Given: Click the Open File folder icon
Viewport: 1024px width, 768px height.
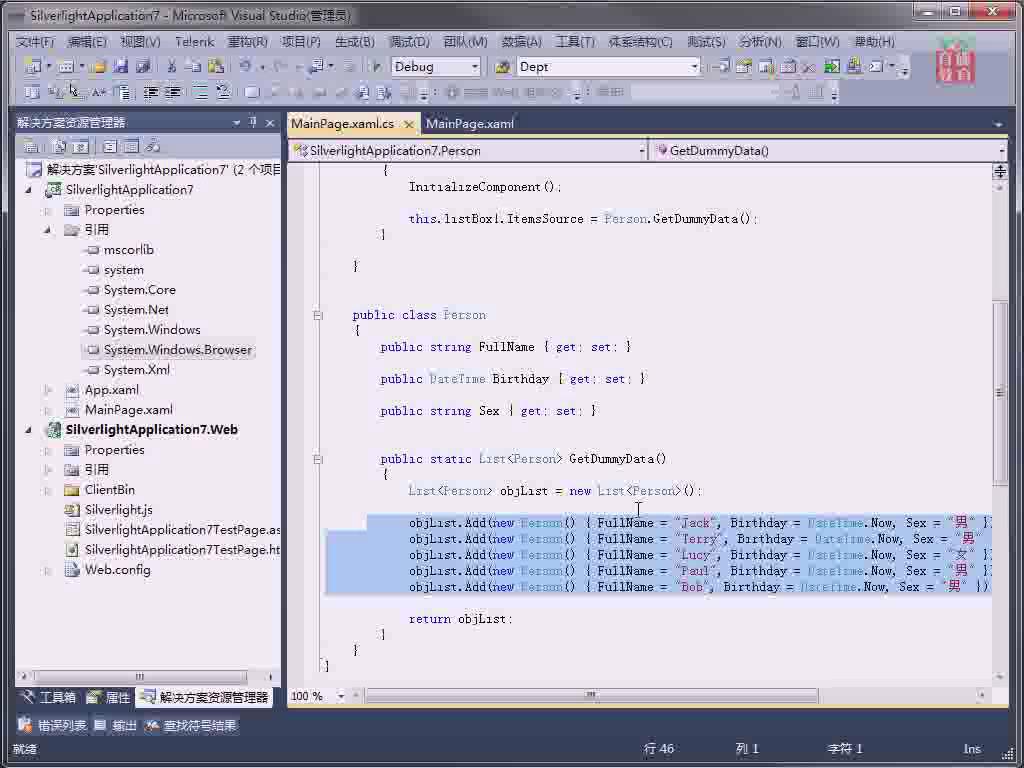Looking at the screenshot, I should 98,66.
